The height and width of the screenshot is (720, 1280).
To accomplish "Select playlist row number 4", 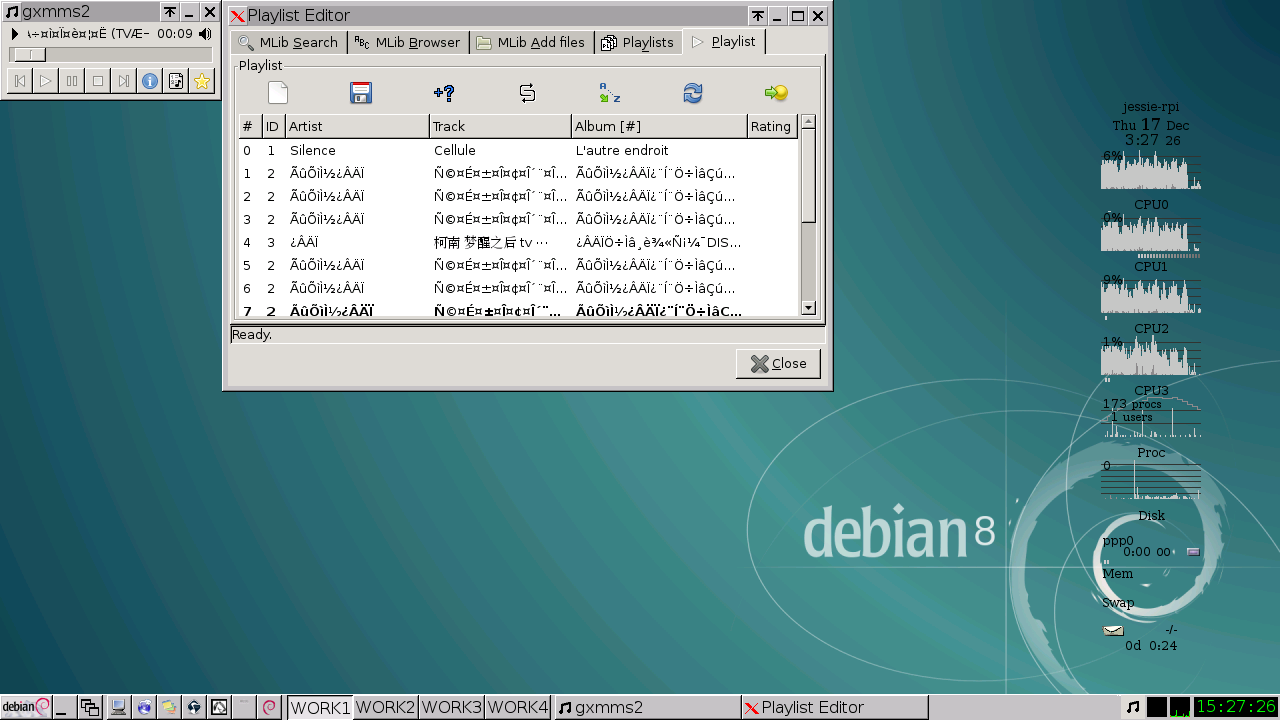I will (519, 242).
